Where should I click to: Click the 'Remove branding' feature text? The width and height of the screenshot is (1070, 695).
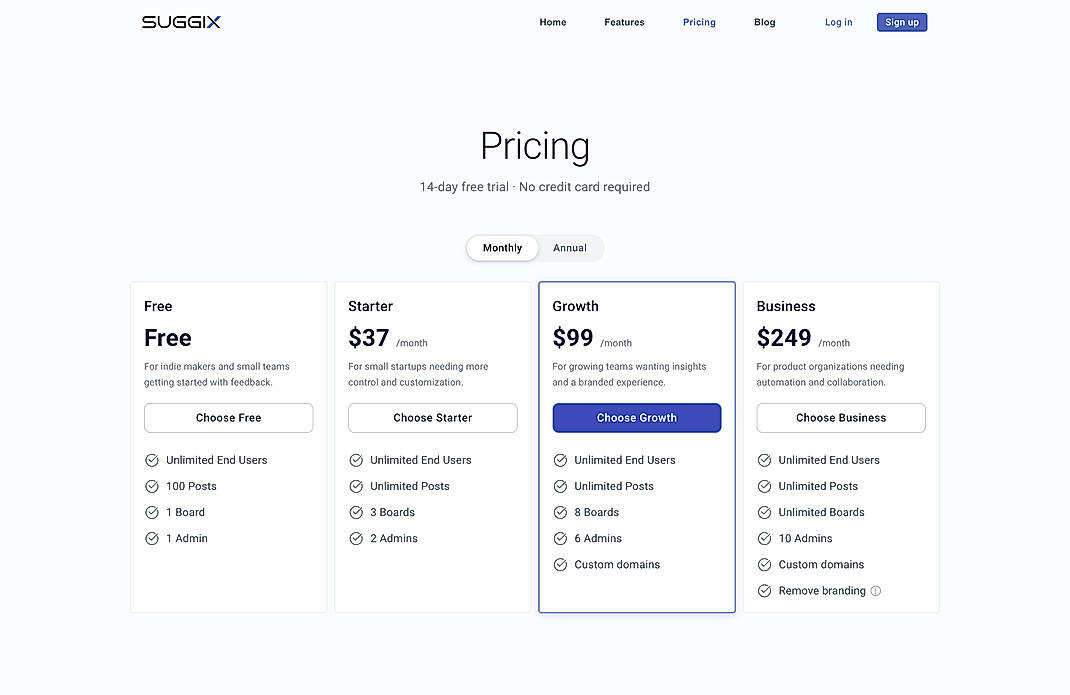coord(822,591)
